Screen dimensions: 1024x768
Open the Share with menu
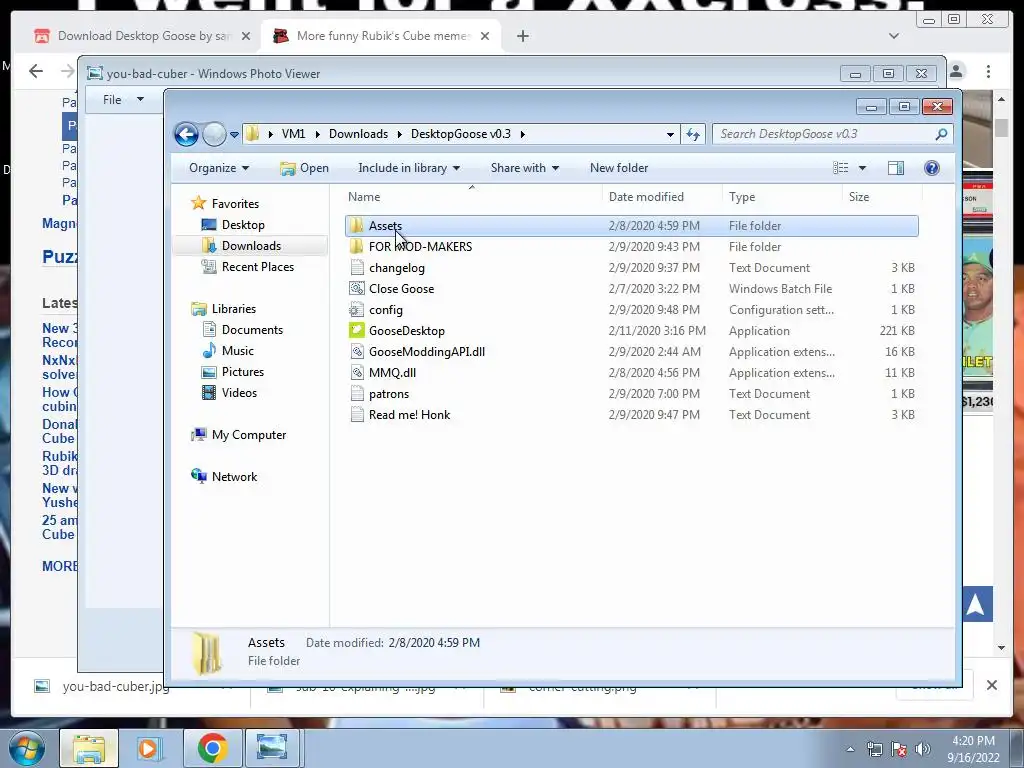524,168
